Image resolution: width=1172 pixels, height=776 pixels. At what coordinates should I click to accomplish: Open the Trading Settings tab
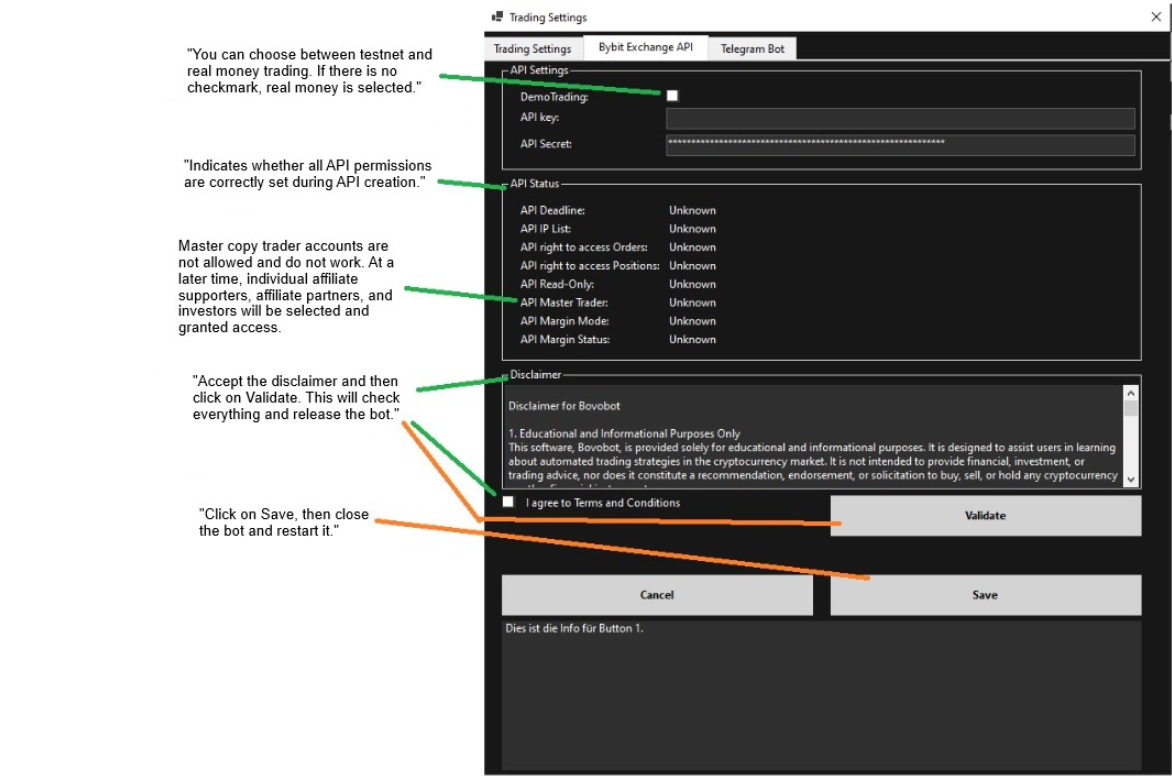pyautogui.click(x=531, y=48)
